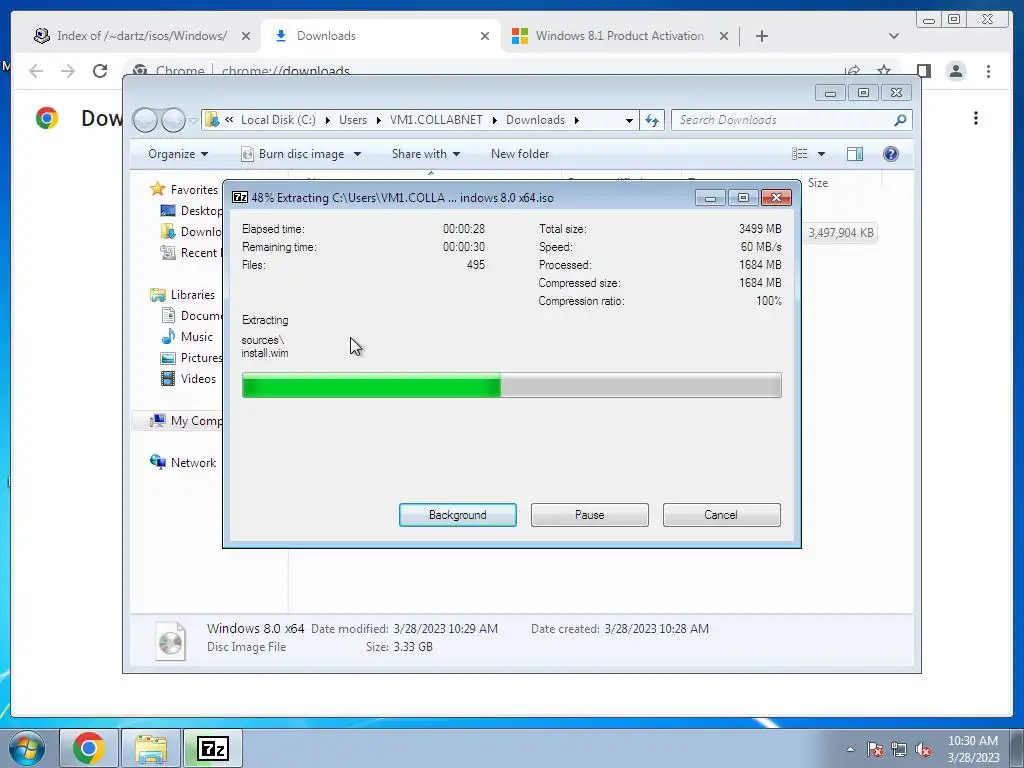Reload the Chrome page
The height and width of the screenshot is (768, 1024).
coord(100,71)
